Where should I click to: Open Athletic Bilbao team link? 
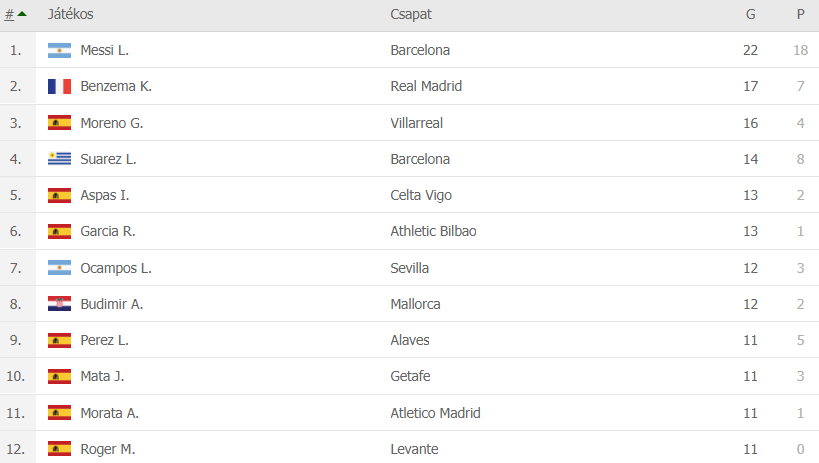433,231
